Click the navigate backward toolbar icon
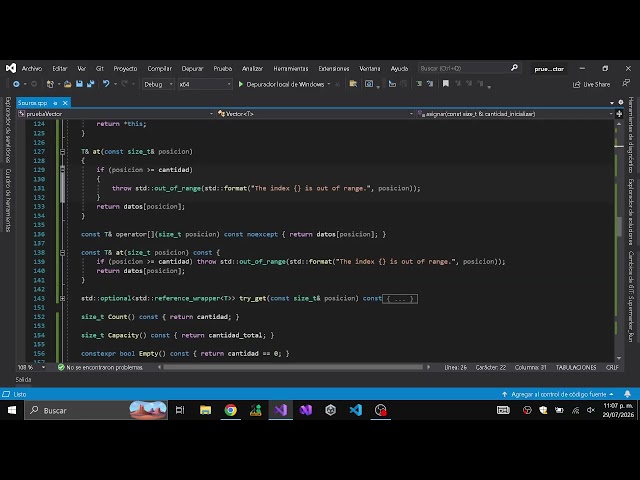 coord(16,84)
